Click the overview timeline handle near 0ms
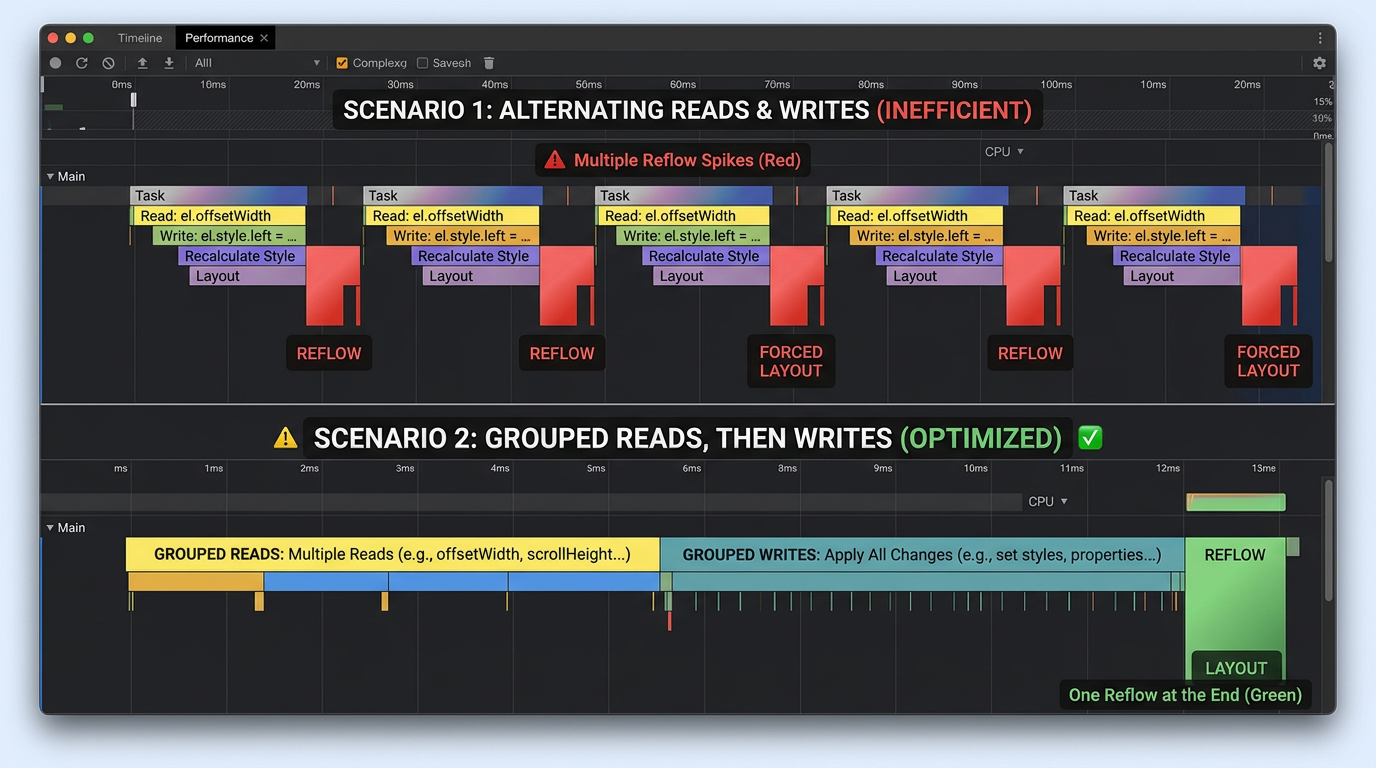 133,99
